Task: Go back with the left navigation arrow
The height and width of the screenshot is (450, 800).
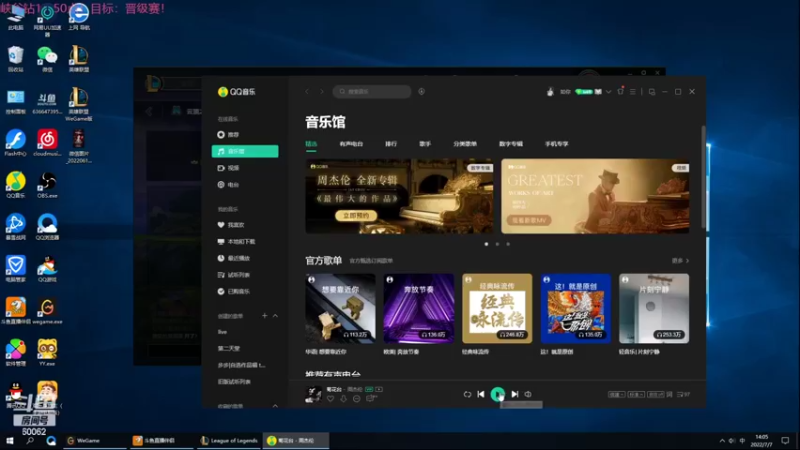Action: click(x=307, y=92)
